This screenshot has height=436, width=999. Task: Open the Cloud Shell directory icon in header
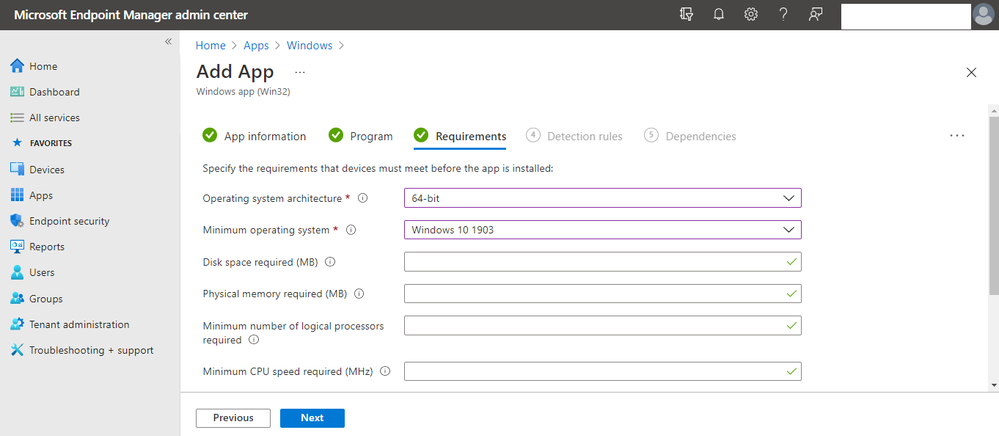tap(686, 15)
